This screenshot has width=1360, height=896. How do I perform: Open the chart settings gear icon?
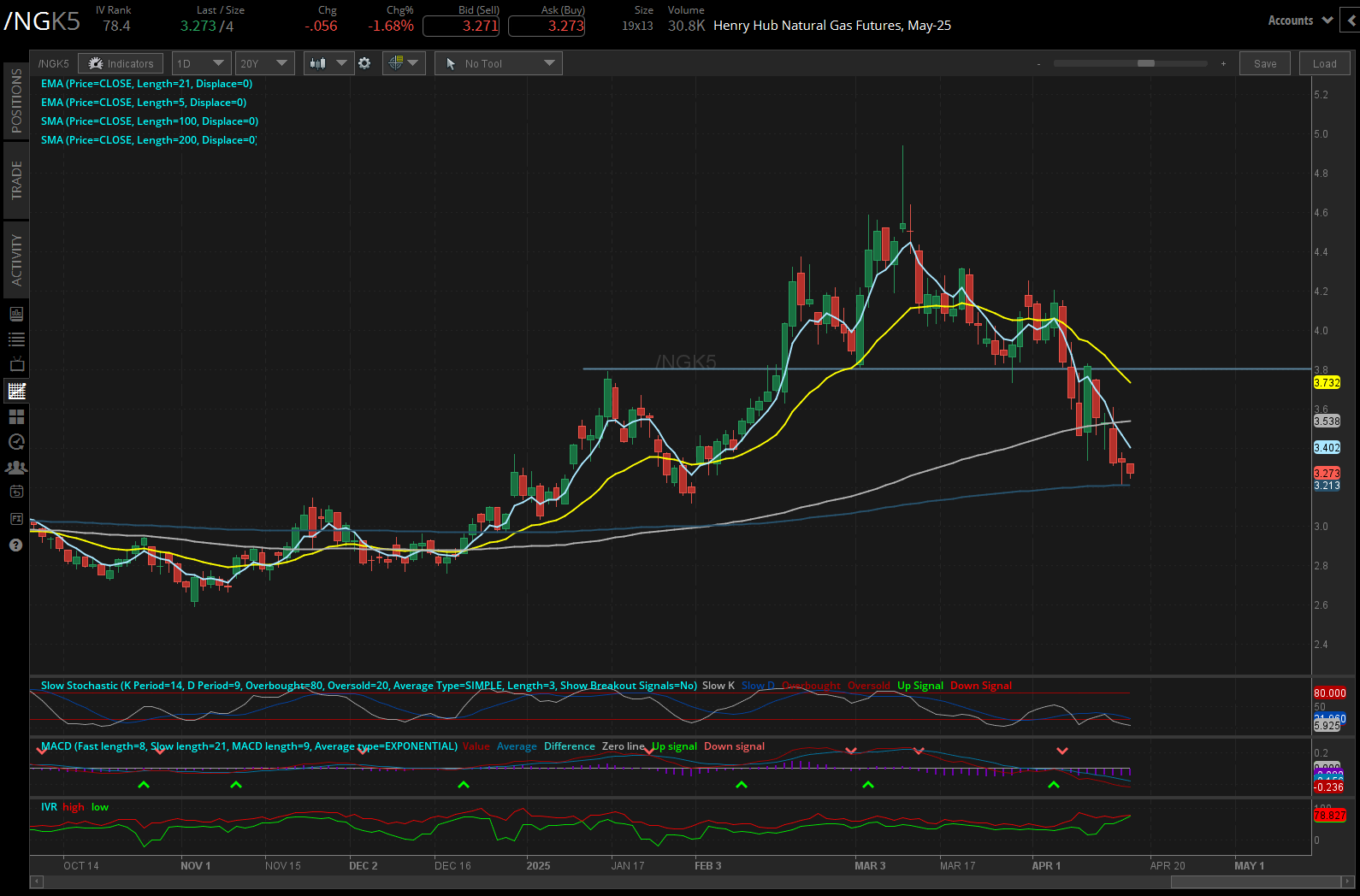[x=364, y=63]
